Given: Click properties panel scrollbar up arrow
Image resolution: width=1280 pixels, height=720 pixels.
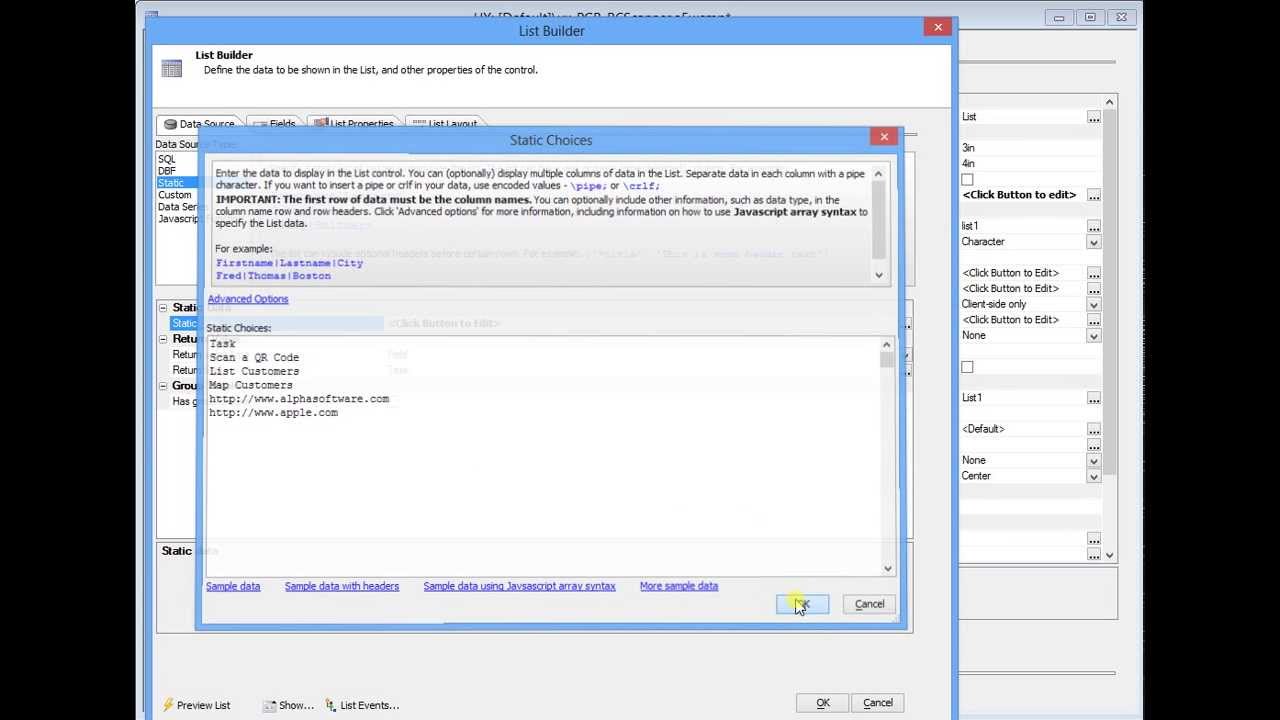Looking at the screenshot, I should [x=1109, y=102].
